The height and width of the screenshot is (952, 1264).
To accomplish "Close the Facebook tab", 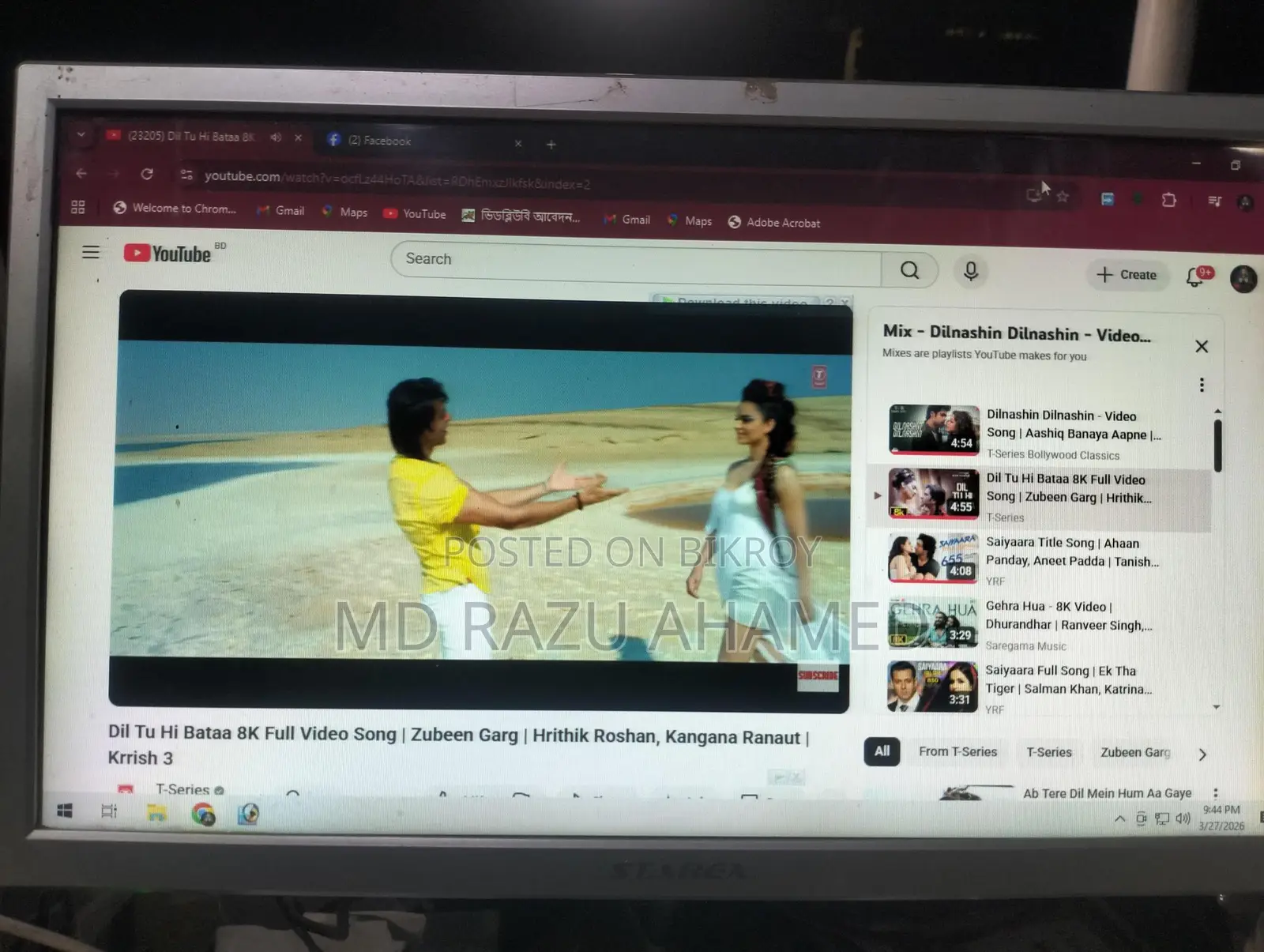I will pyautogui.click(x=518, y=143).
